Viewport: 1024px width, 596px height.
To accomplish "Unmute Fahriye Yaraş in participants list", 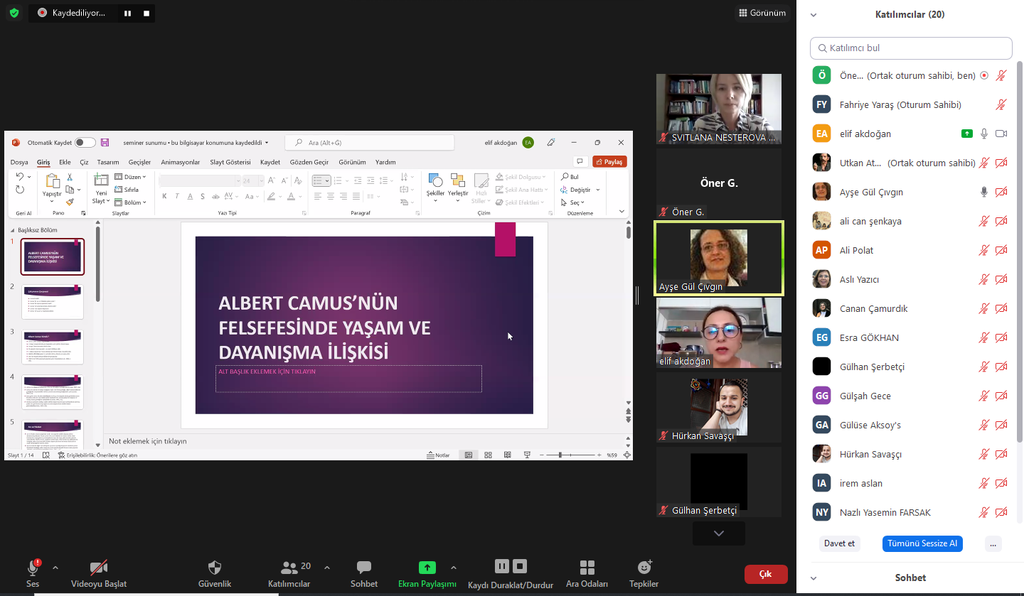I will [x=1001, y=104].
